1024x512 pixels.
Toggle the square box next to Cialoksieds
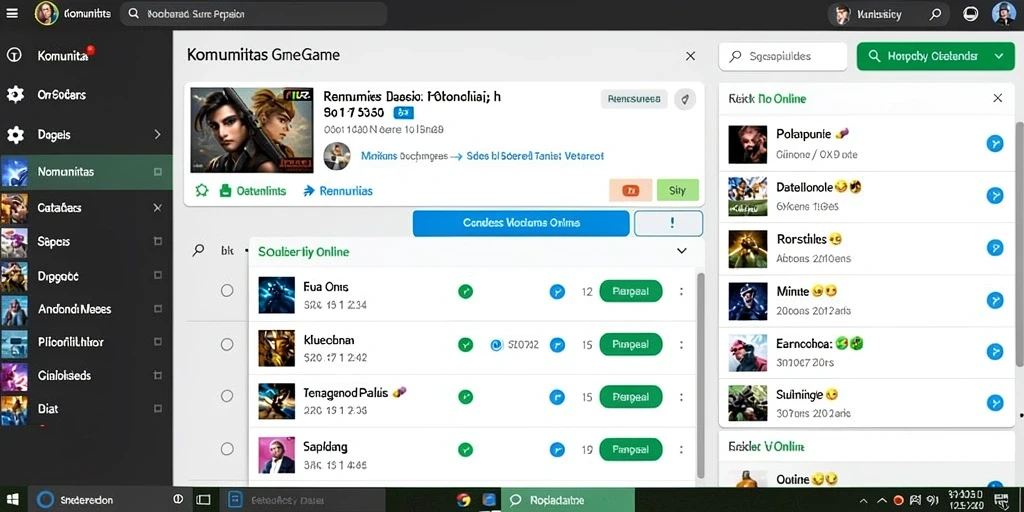click(157, 376)
